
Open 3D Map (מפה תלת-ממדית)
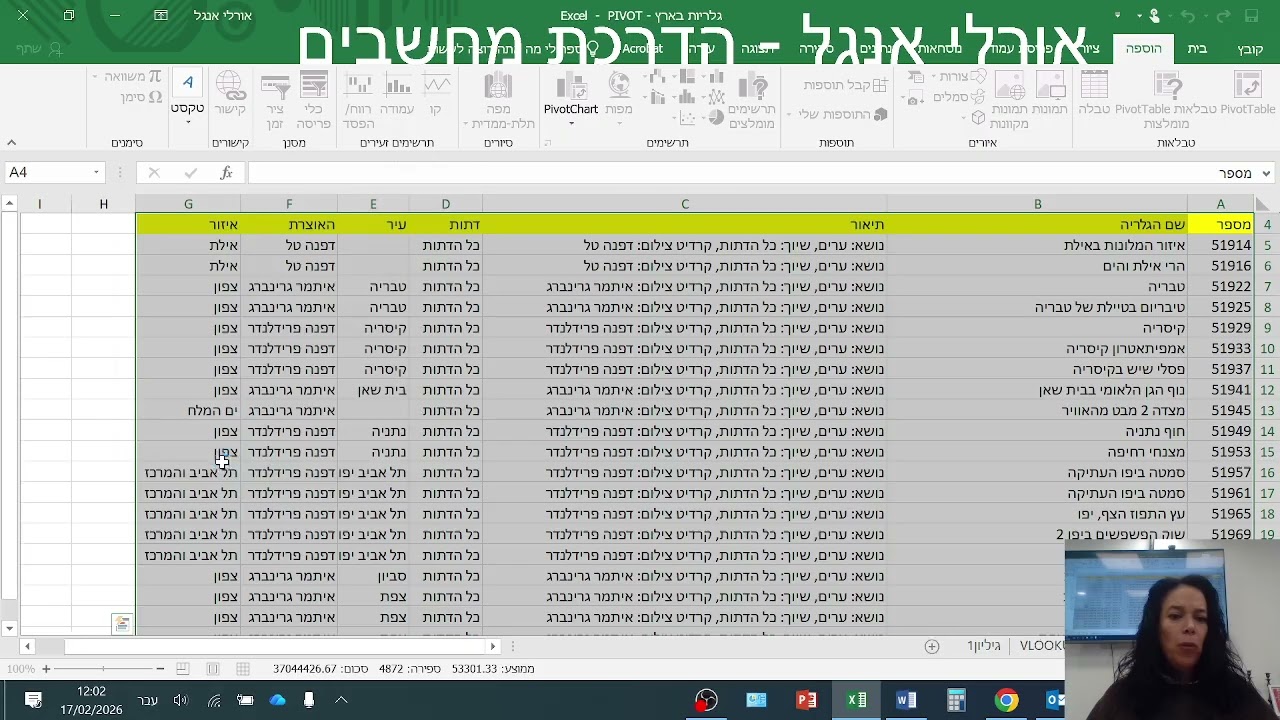click(x=498, y=100)
